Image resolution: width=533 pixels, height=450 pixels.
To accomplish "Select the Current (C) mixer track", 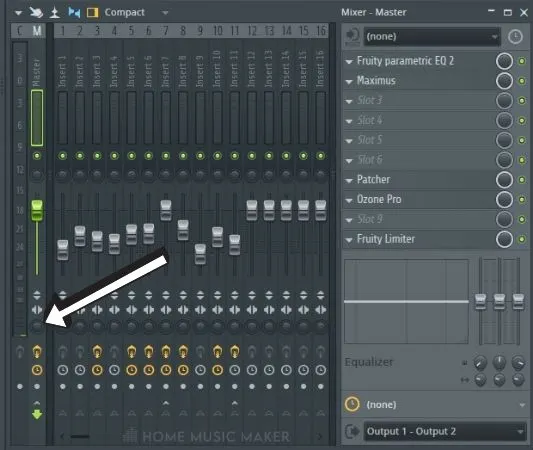I will 20,31.
